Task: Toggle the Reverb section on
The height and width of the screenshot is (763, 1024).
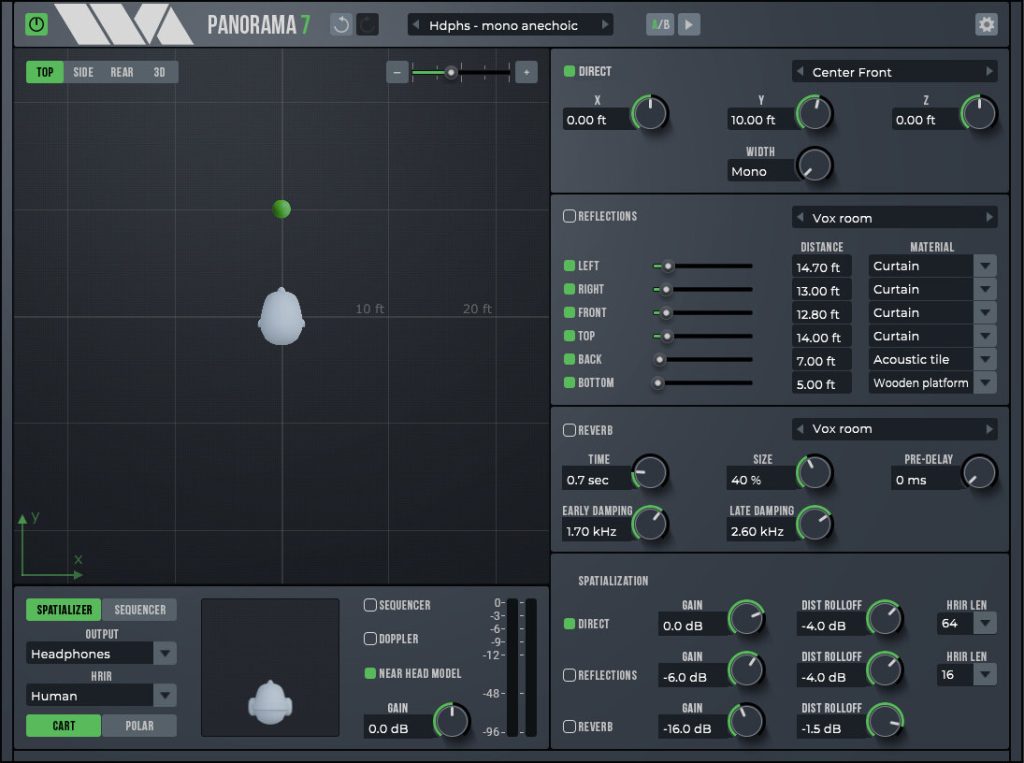Action: tap(568, 429)
